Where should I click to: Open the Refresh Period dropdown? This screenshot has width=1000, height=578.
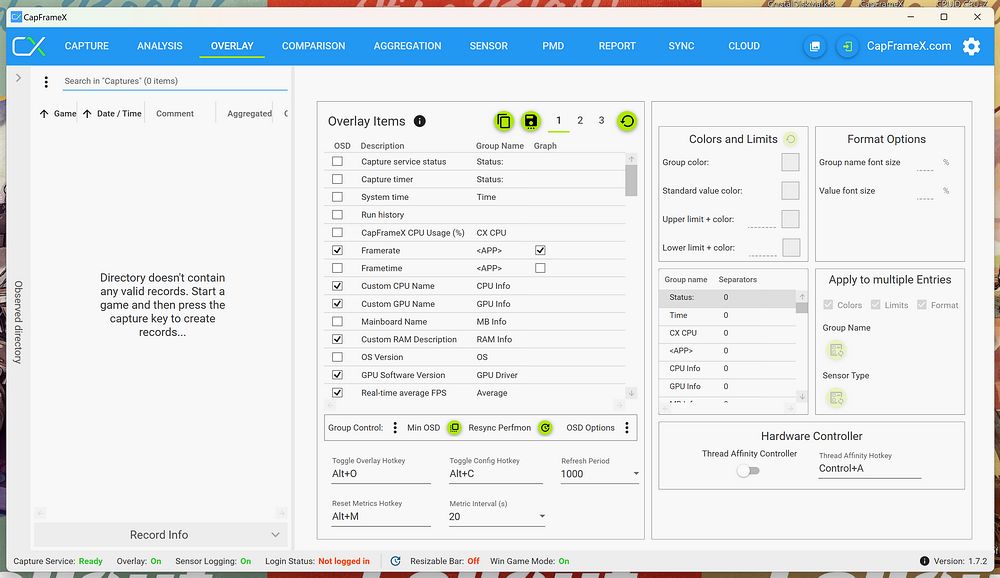click(599, 473)
